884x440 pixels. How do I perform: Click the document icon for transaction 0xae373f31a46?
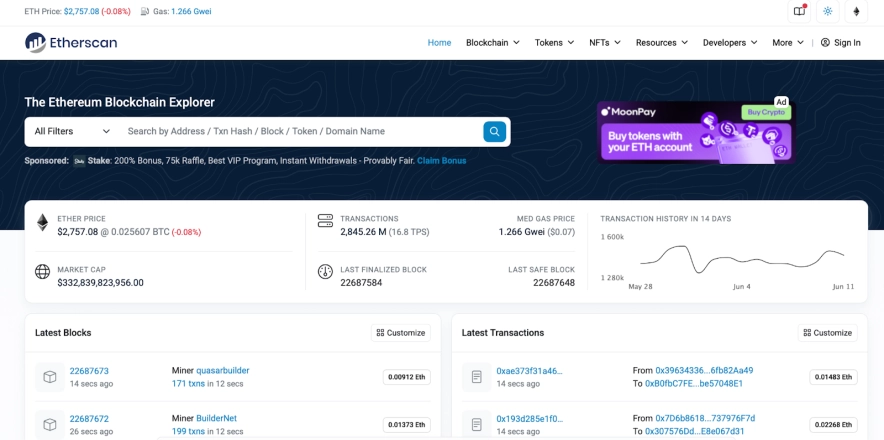tap(476, 376)
